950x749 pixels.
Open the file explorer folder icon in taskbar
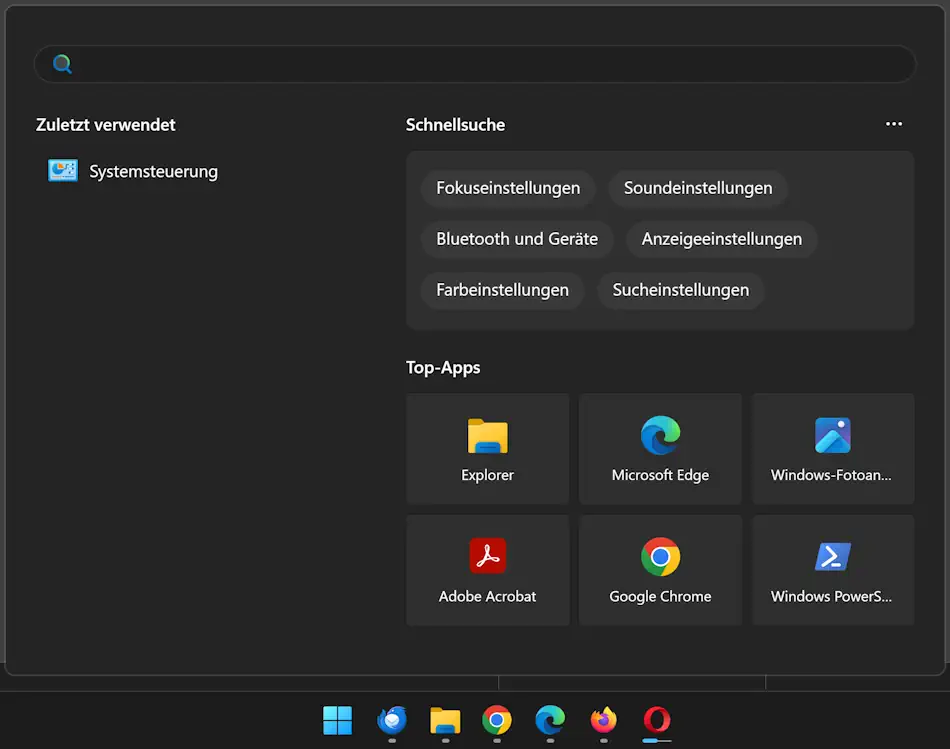[x=445, y=721]
